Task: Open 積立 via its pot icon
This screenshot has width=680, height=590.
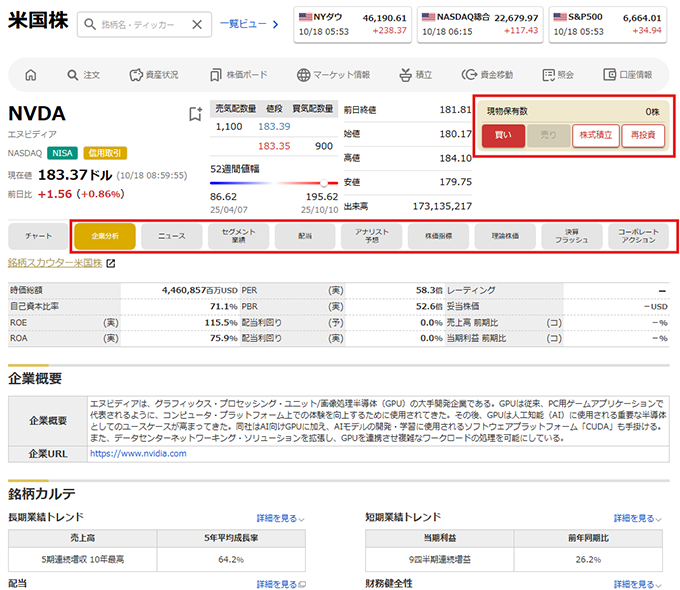Action: 404,75
